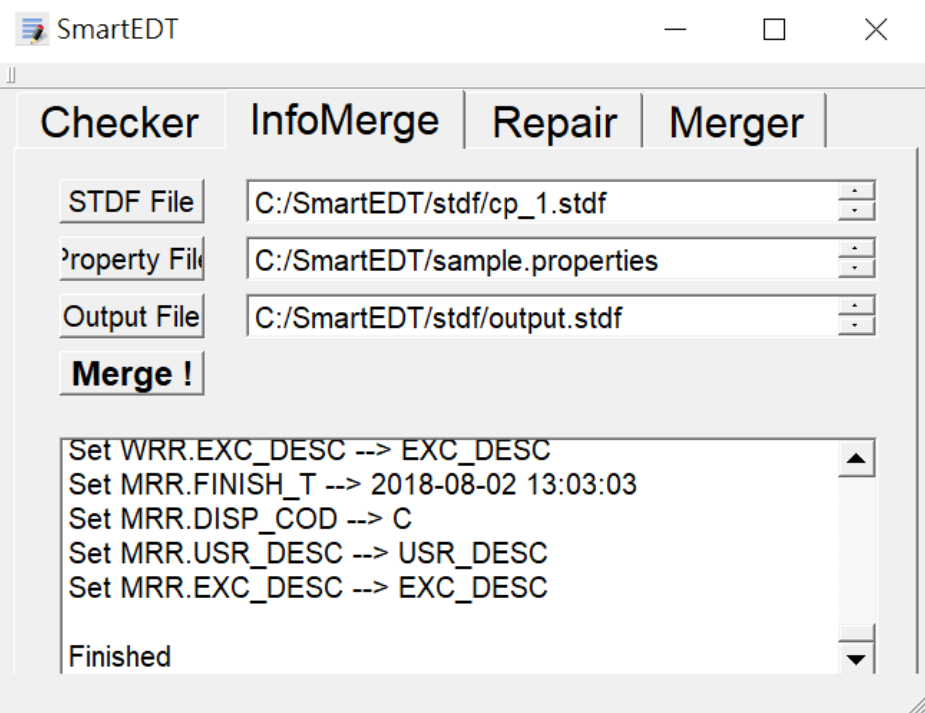
Task: Run the Merge ! button
Action: tap(132, 374)
